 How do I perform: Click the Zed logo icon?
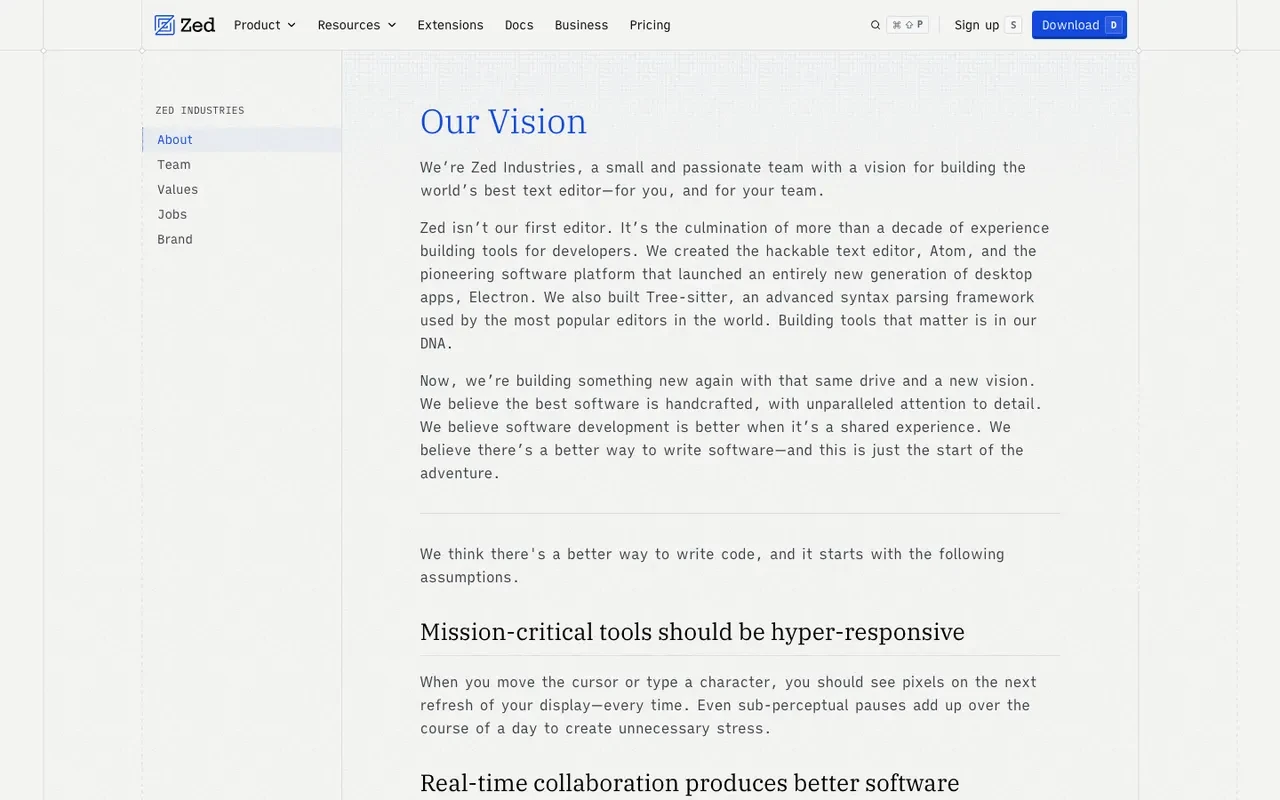pyautogui.click(x=165, y=25)
